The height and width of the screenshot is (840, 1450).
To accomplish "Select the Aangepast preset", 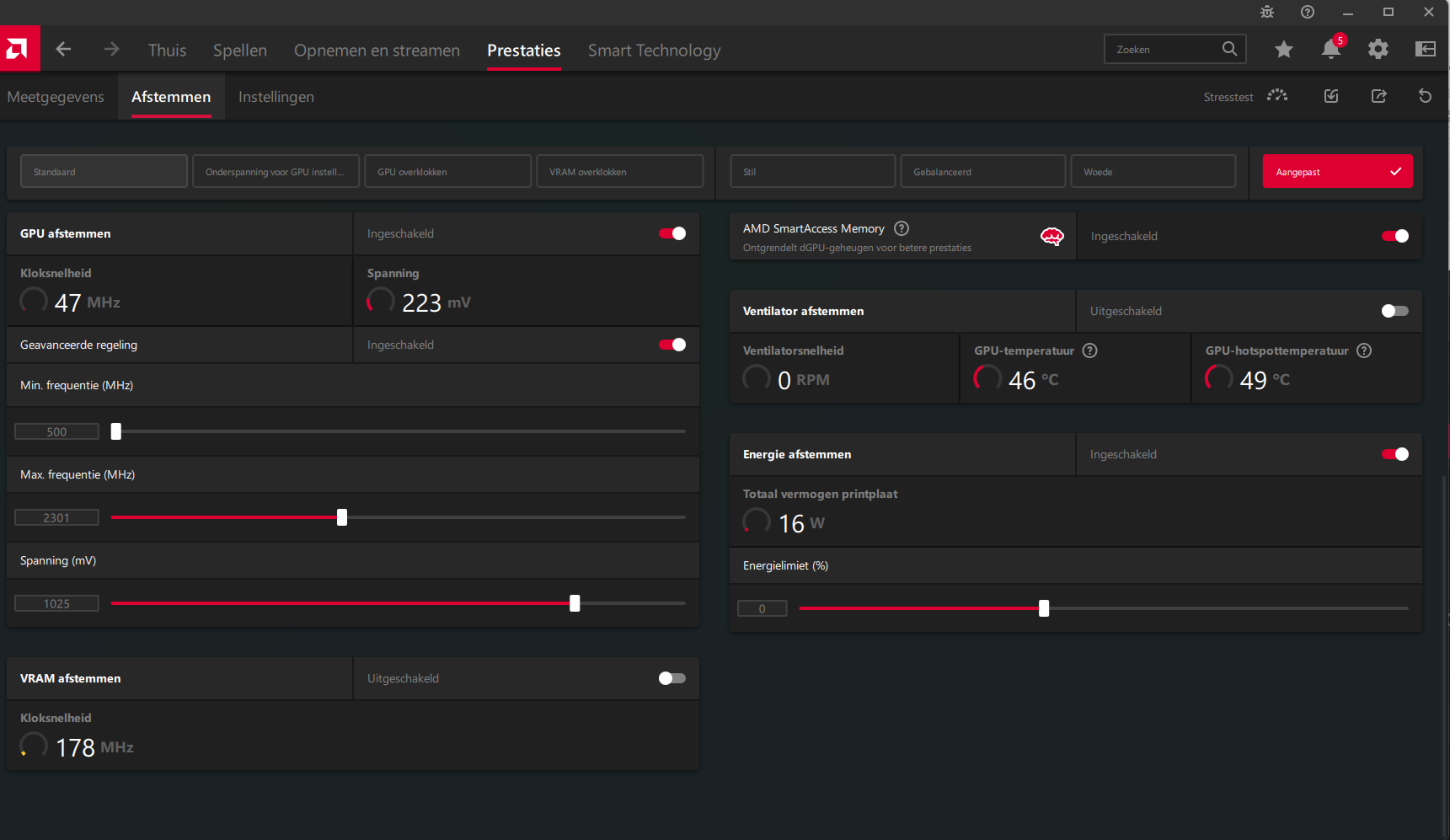I will coord(1338,171).
